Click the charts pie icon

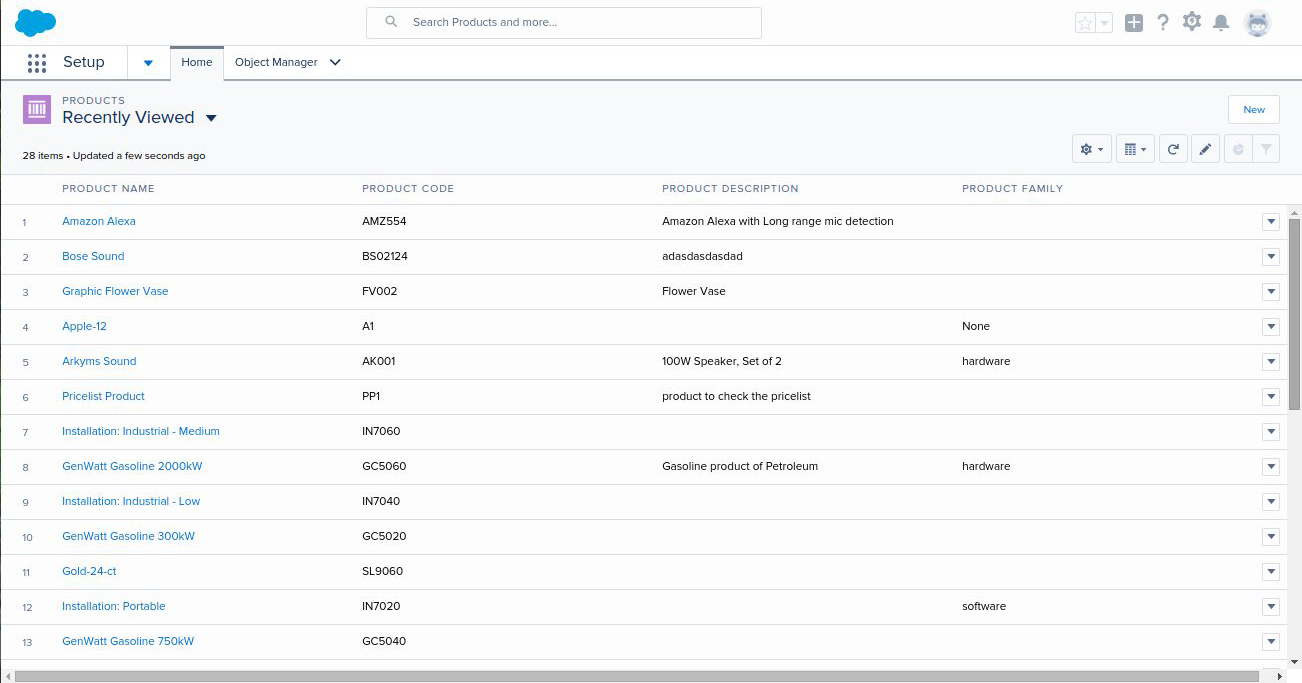[1238, 150]
